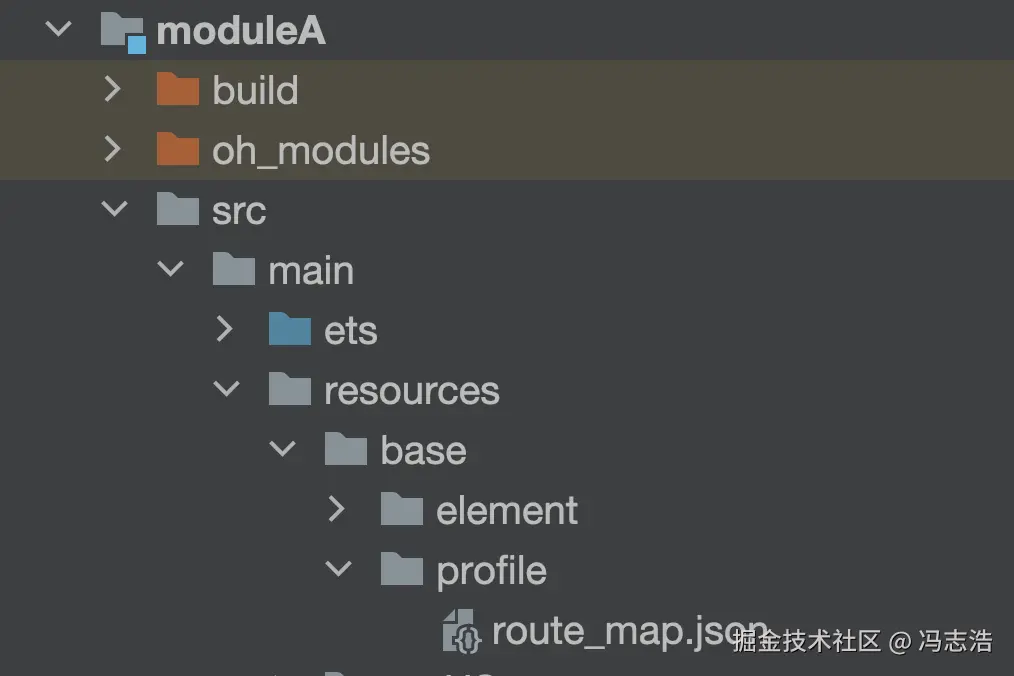Screen dimensions: 1014x676
Task: Collapse the moduleA tree node
Action: click(59, 29)
